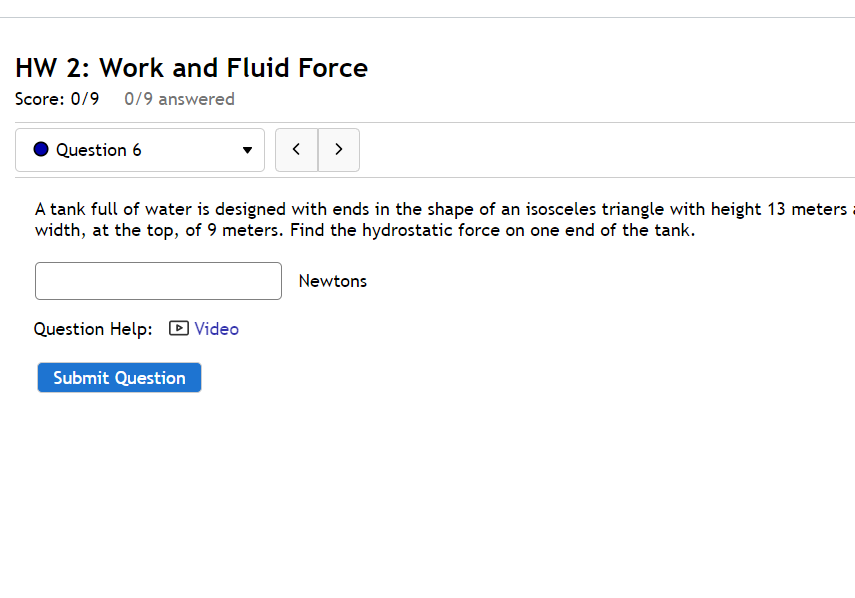Click the Score 0/9 label

coord(56,98)
